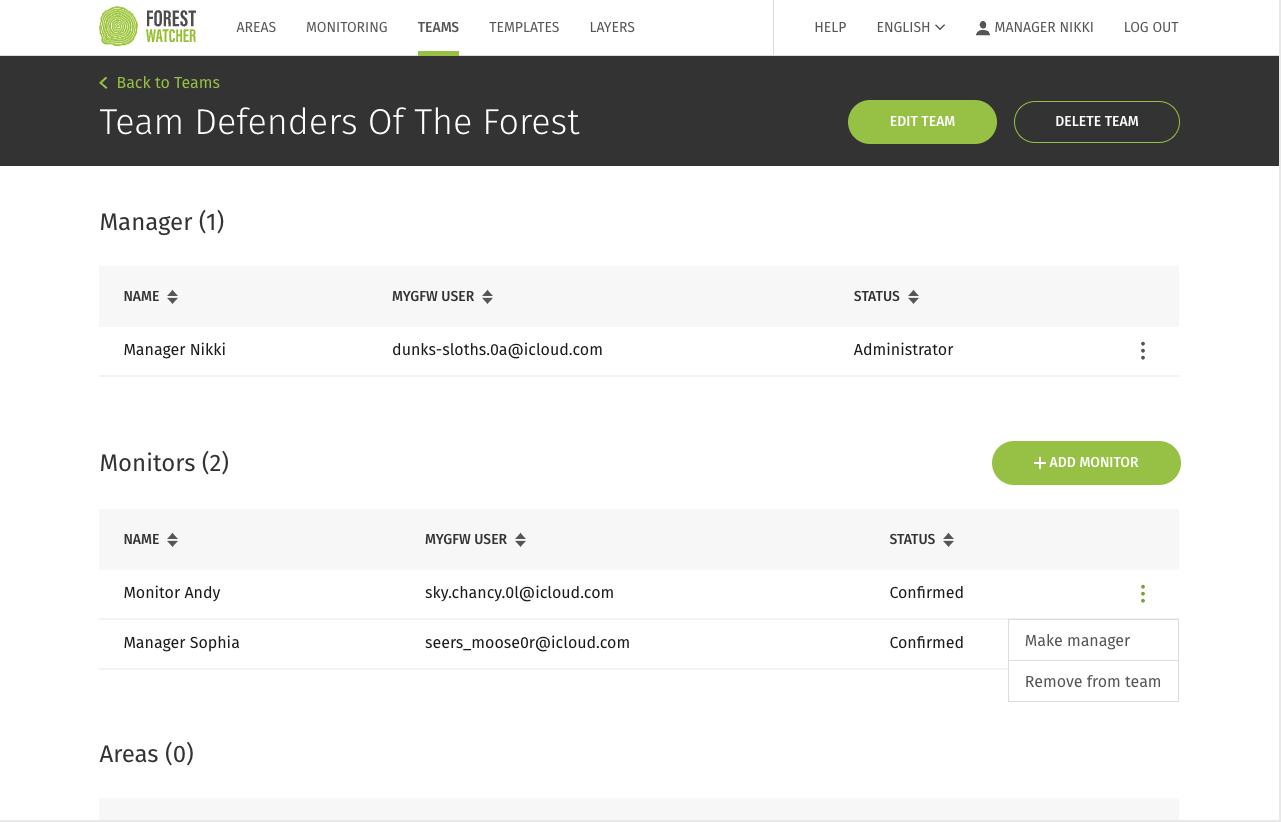Sort Manager table by MyGFW User
Viewport: 1281px width, 822px height.
(487, 297)
